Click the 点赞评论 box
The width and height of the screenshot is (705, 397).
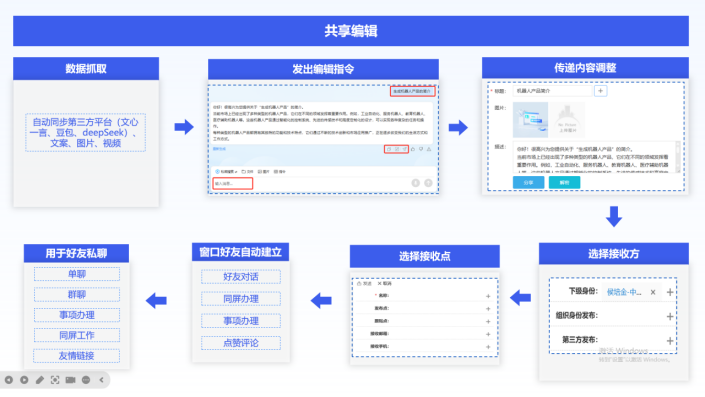point(241,343)
